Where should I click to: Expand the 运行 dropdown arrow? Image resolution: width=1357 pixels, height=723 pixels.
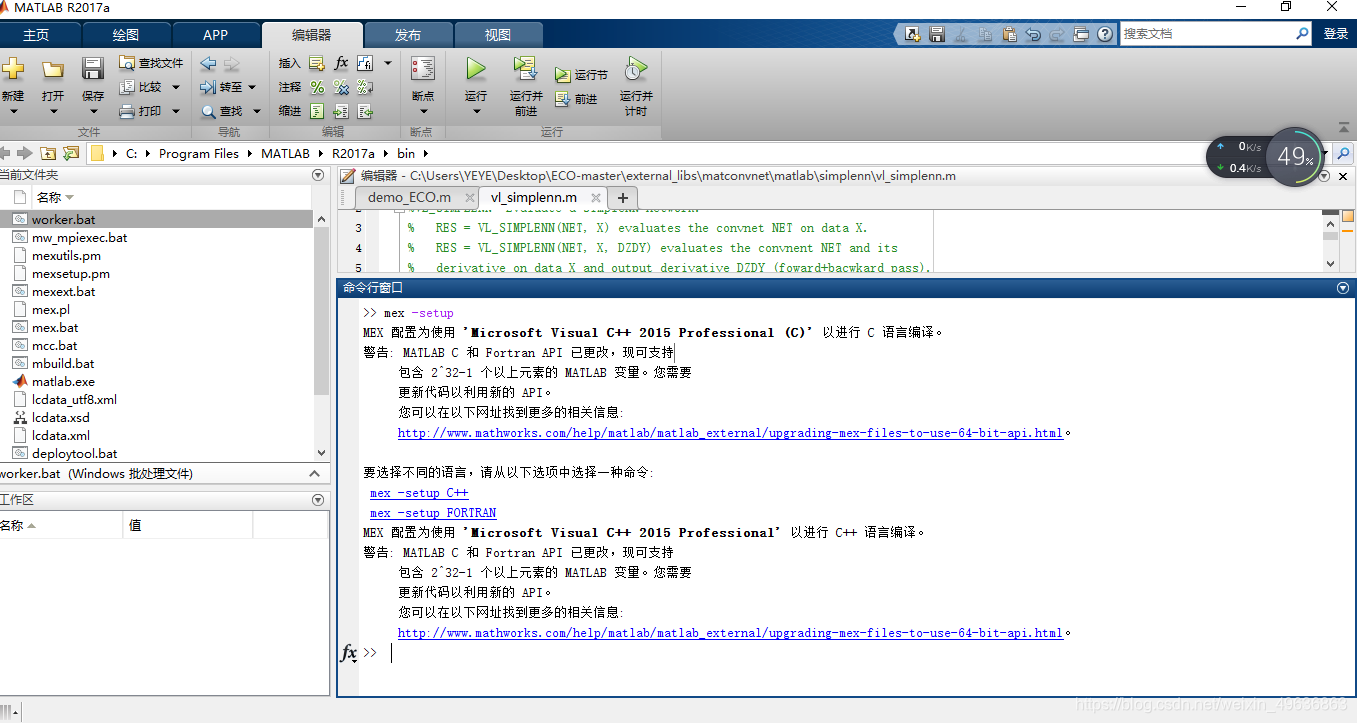pos(476,111)
